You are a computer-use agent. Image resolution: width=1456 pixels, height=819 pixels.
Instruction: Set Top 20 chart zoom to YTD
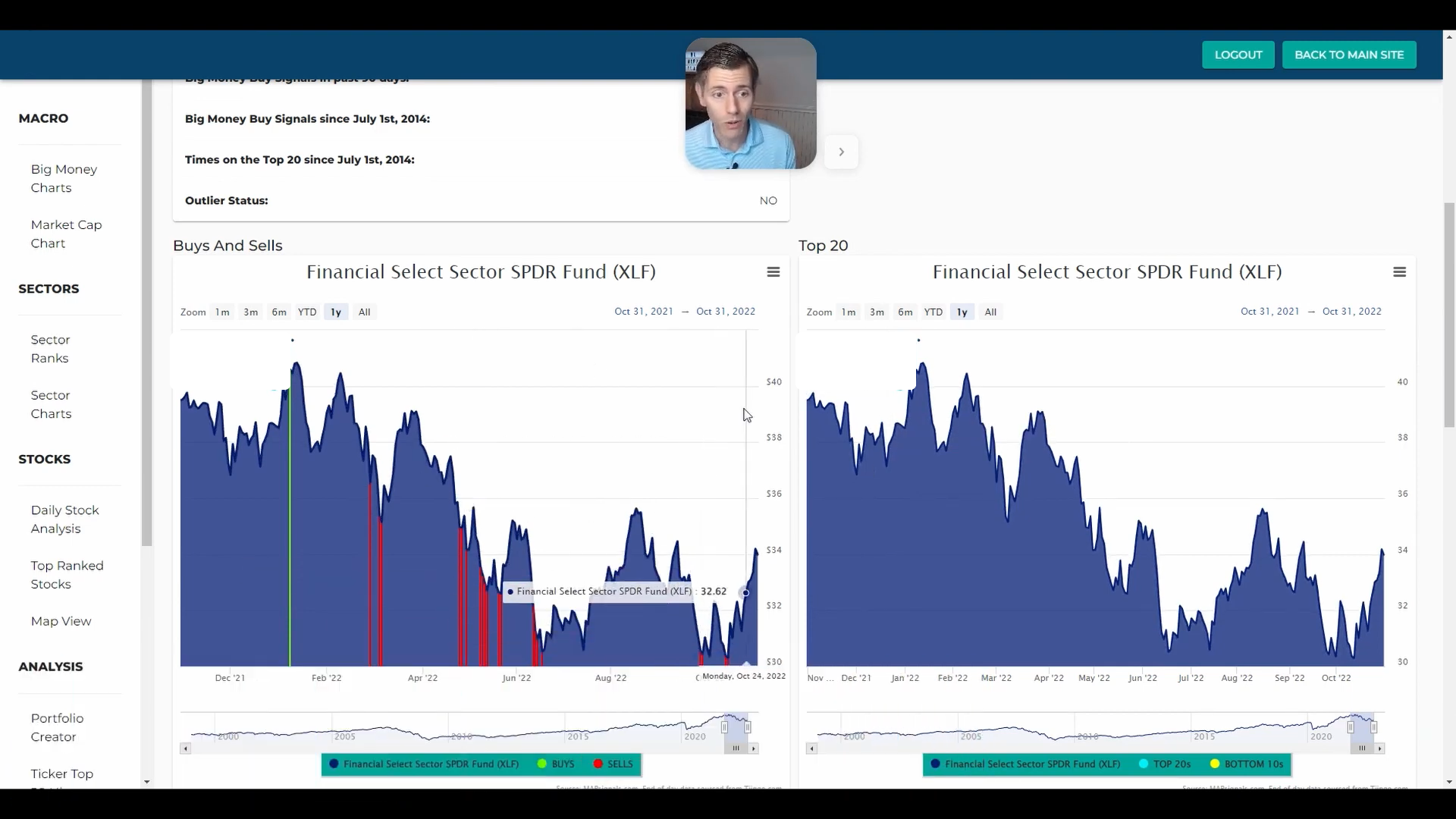934,312
